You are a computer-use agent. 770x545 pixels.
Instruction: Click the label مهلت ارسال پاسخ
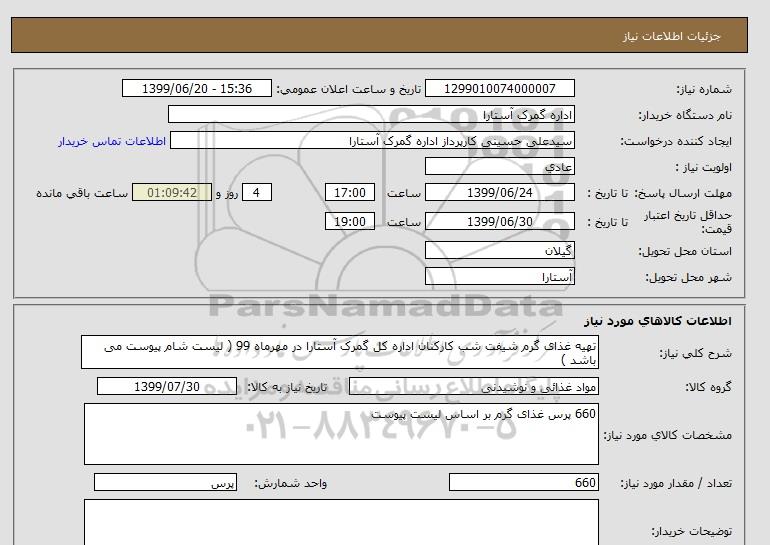point(684,193)
